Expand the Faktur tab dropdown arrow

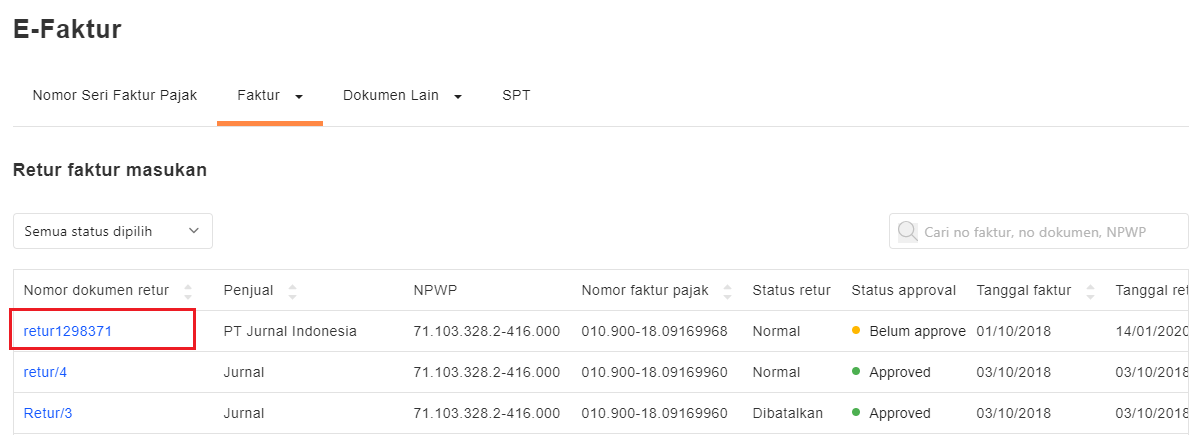pos(298,96)
